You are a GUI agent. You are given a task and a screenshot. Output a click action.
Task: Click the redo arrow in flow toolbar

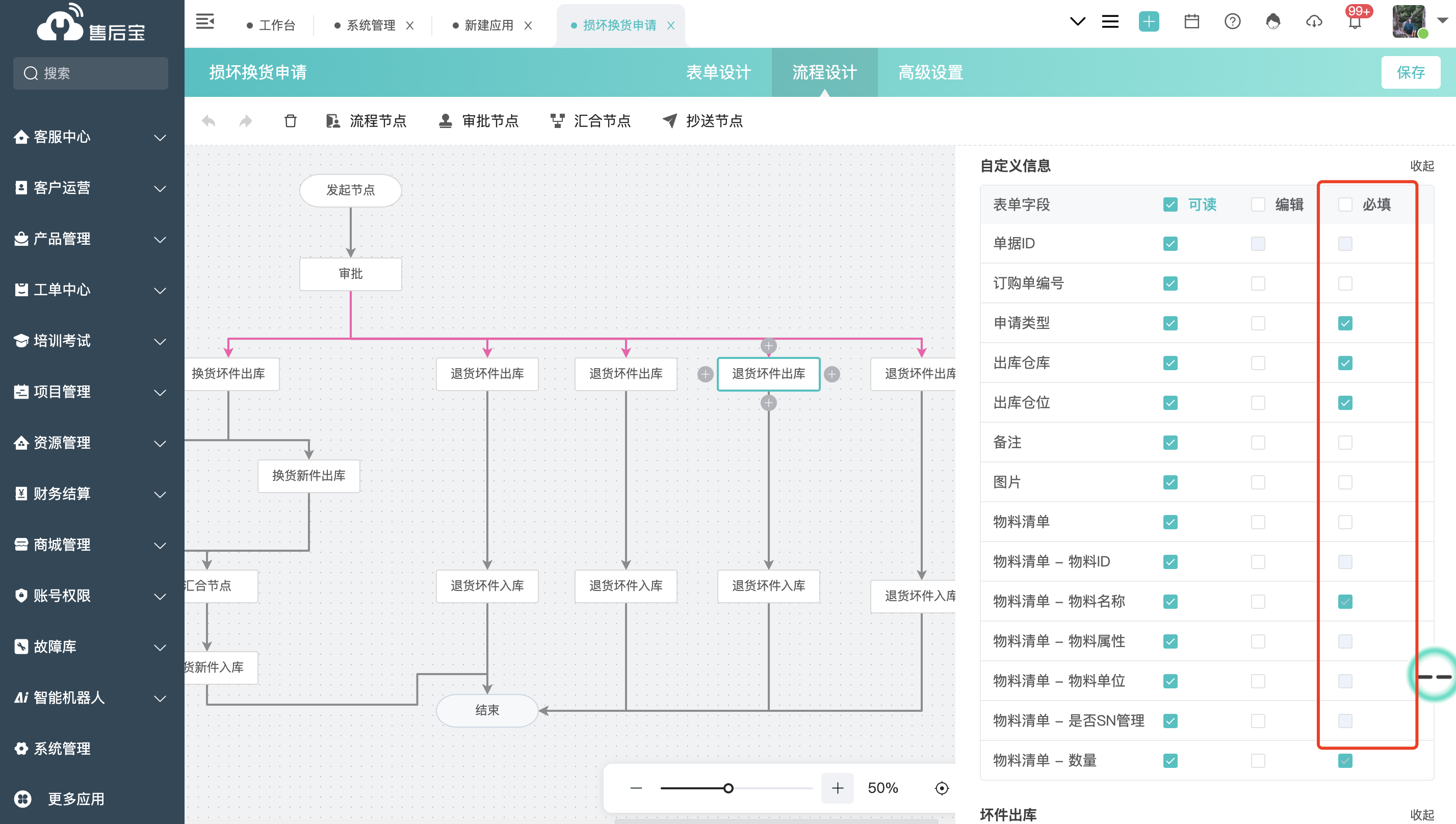[x=246, y=120]
